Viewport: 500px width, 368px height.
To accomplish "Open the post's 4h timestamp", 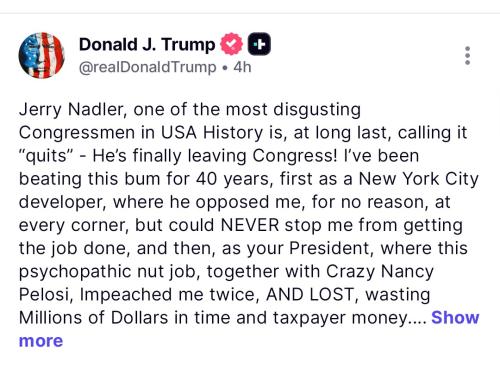I will click(242, 67).
